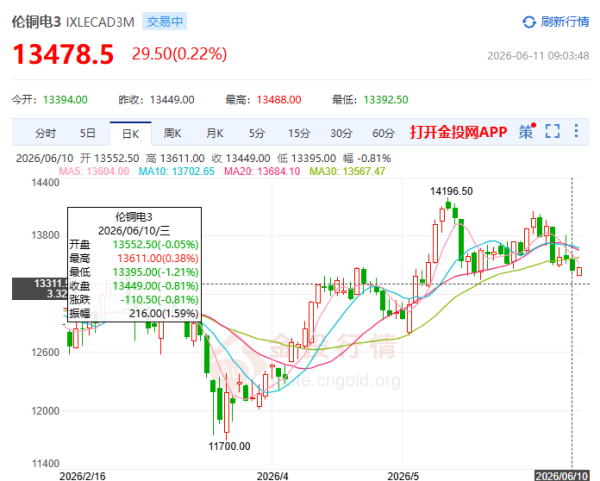Click the 11700.00 low price label

tap(229, 446)
